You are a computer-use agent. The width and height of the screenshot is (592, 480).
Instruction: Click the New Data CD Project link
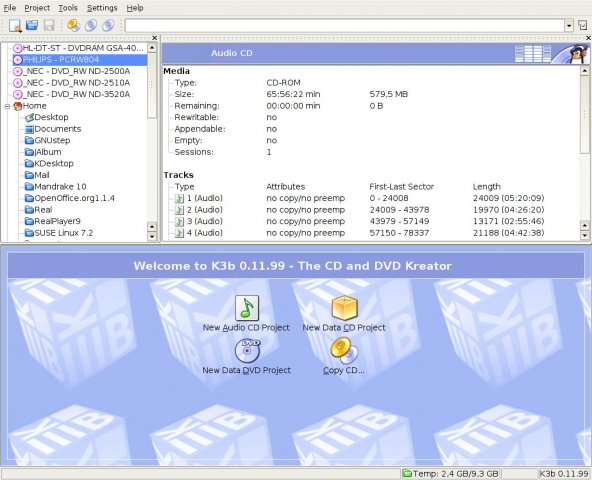tap(344, 328)
